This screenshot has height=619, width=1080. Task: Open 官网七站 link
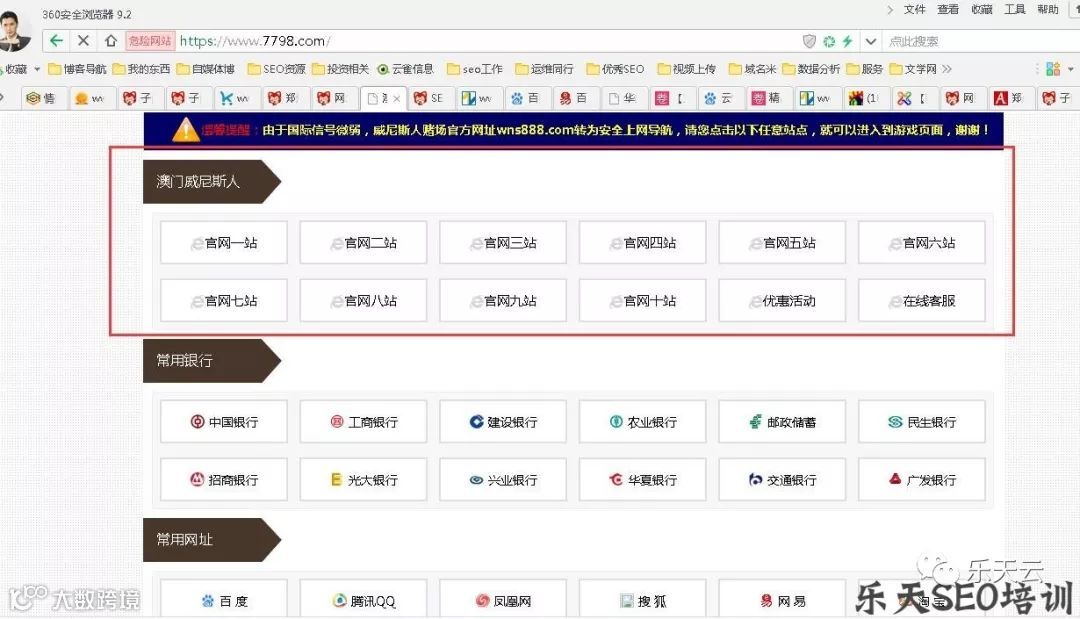pos(224,300)
